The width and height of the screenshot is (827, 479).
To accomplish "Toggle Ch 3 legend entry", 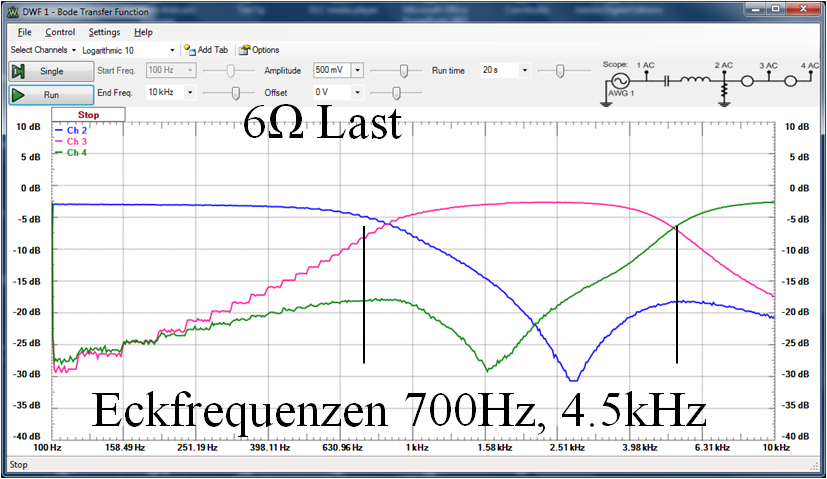I will [76, 142].
